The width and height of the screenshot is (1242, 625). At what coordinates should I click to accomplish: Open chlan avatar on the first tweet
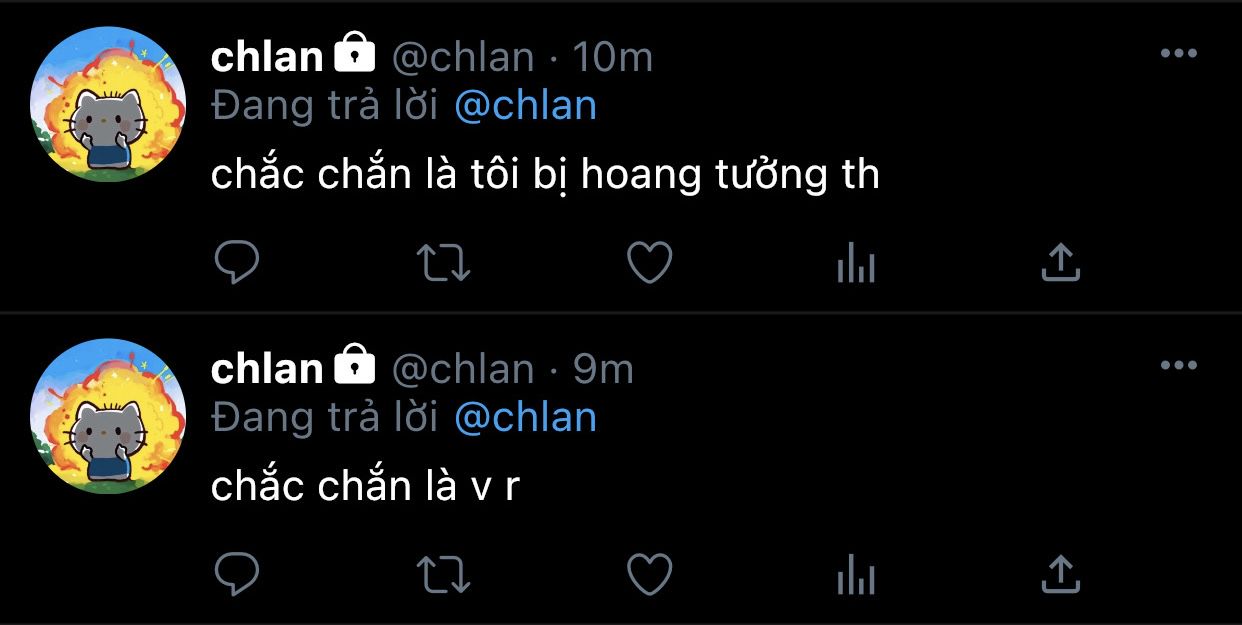[x=108, y=105]
